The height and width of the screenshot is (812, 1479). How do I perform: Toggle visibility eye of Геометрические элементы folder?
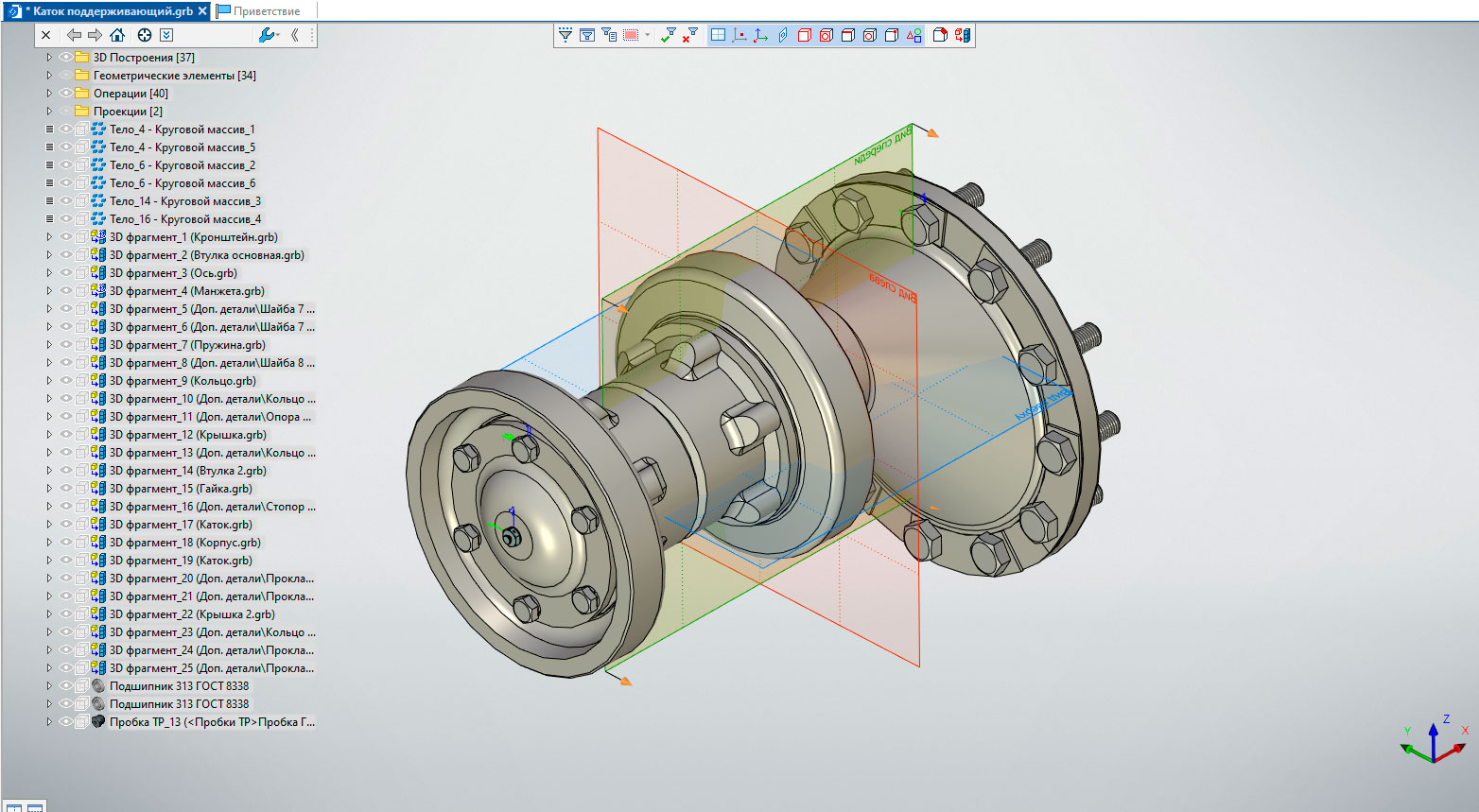65,76
